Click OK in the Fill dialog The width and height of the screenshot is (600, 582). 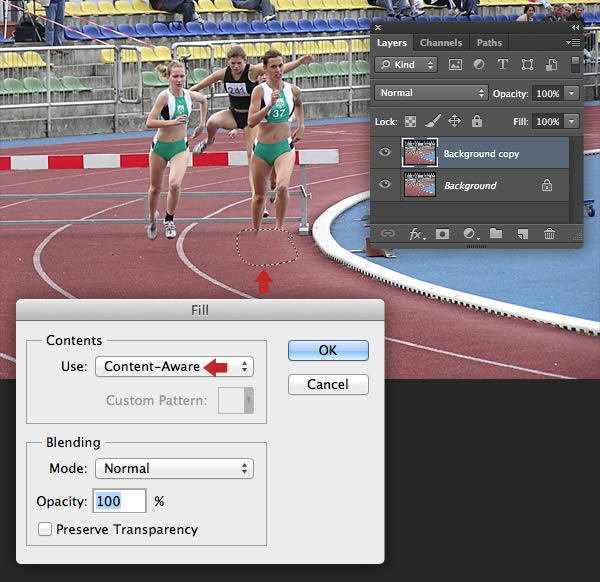(x=328, y=351)
